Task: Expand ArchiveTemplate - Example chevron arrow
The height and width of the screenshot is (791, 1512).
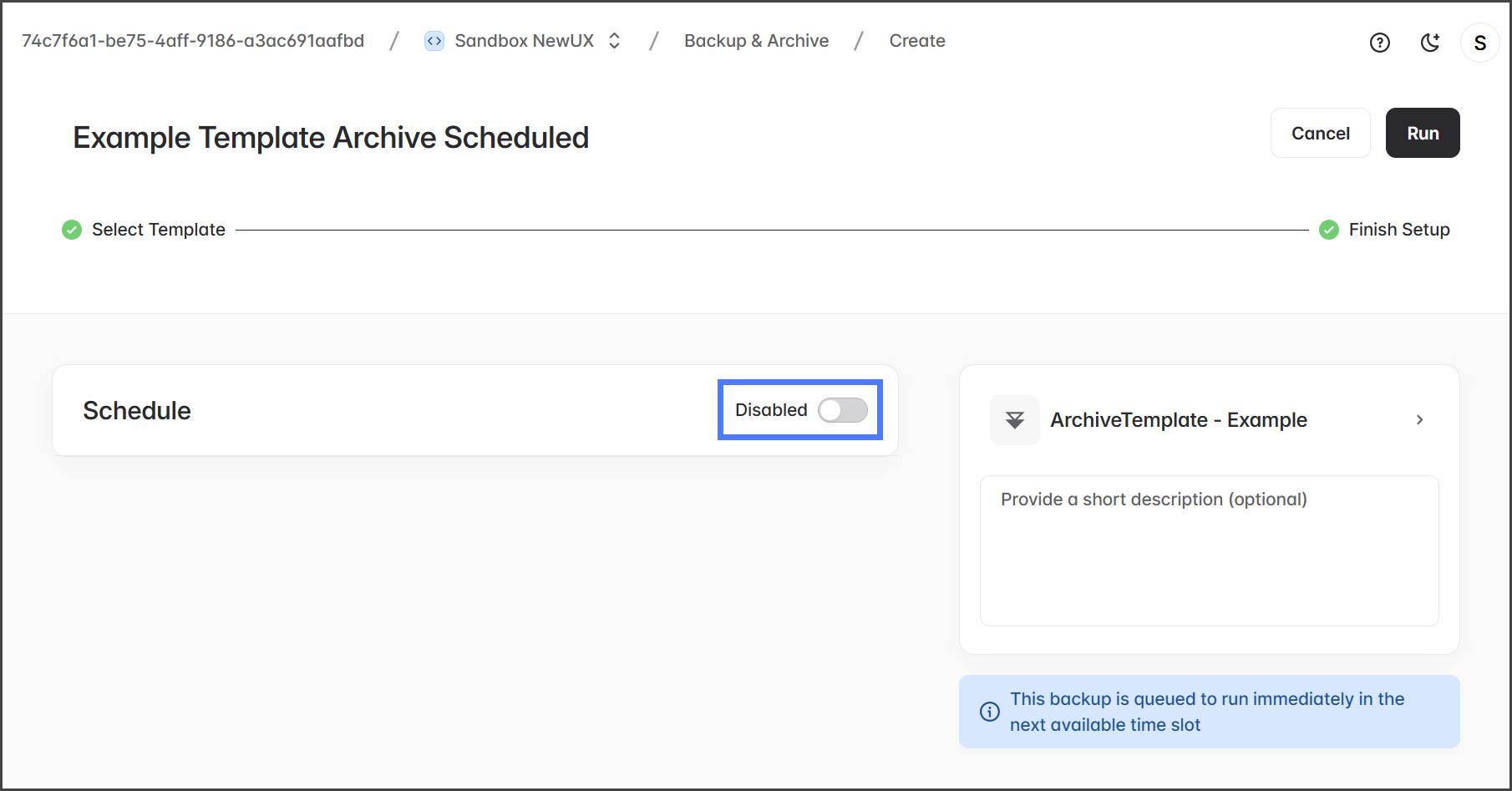Action: click(1419, 420)
